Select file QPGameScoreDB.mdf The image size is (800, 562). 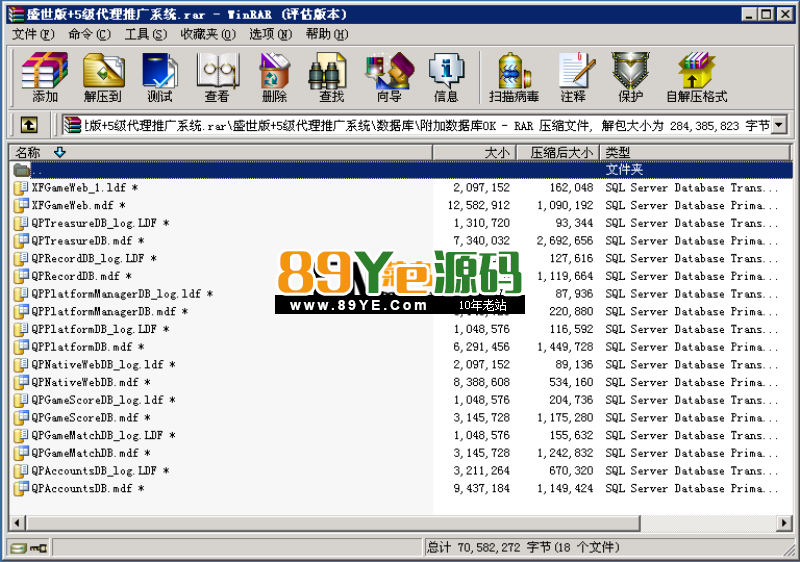pos(90,418)
